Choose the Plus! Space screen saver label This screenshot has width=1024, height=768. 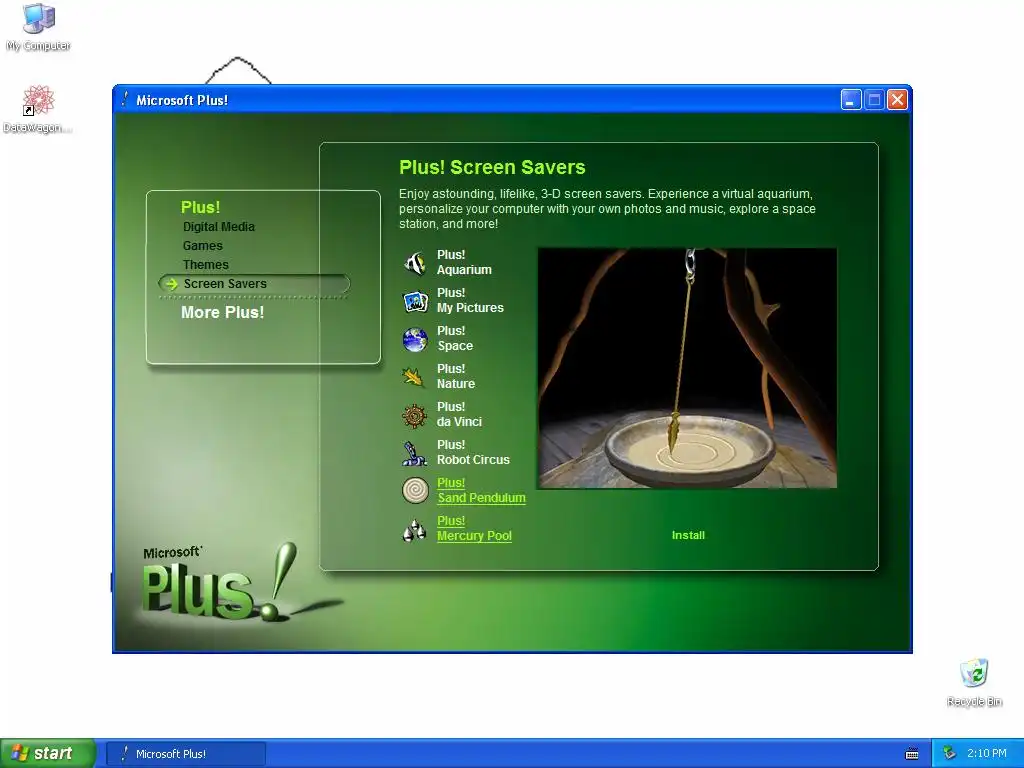click(455, 338)
